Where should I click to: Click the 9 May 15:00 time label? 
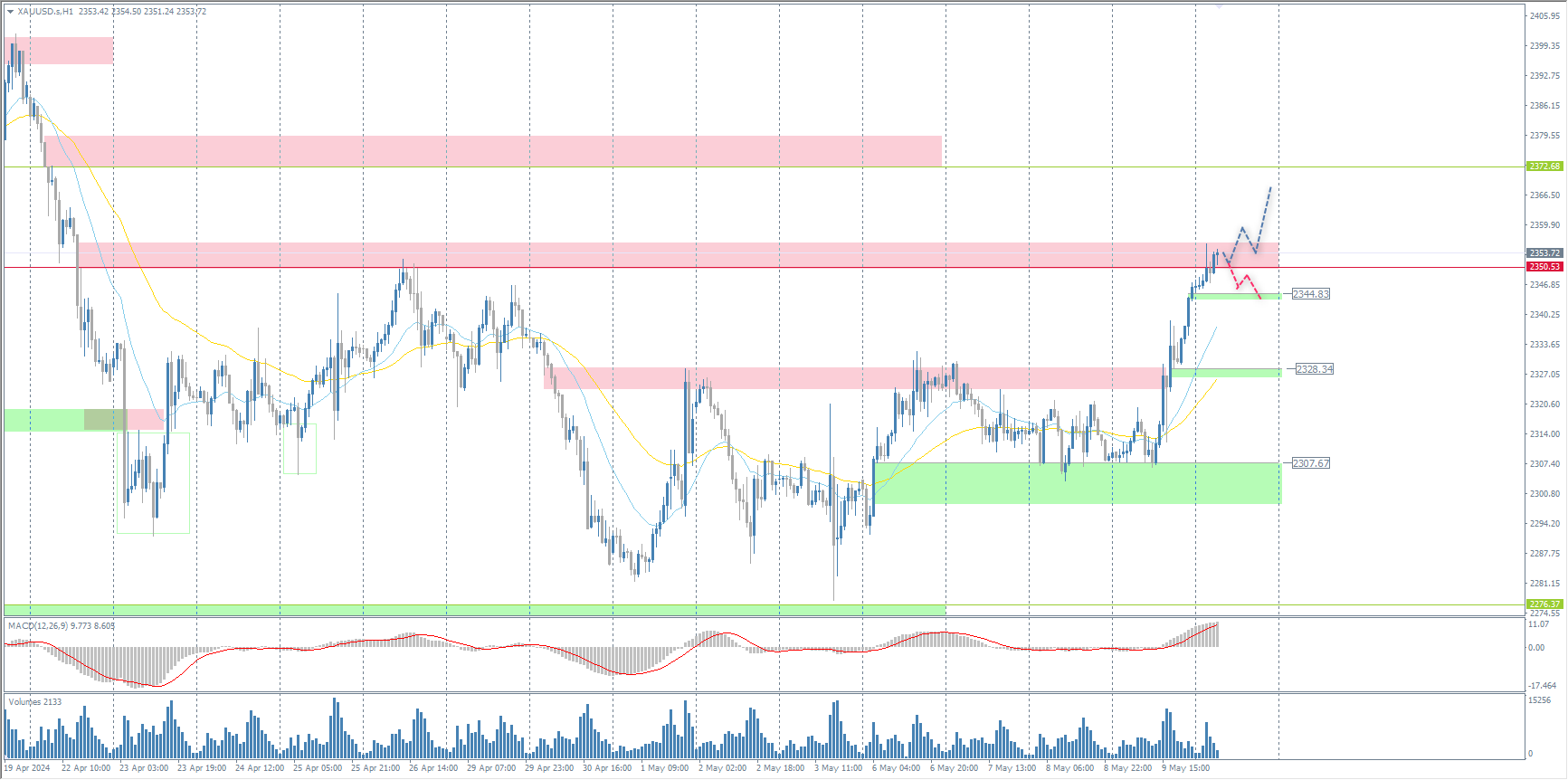(x=1186, y=768)
